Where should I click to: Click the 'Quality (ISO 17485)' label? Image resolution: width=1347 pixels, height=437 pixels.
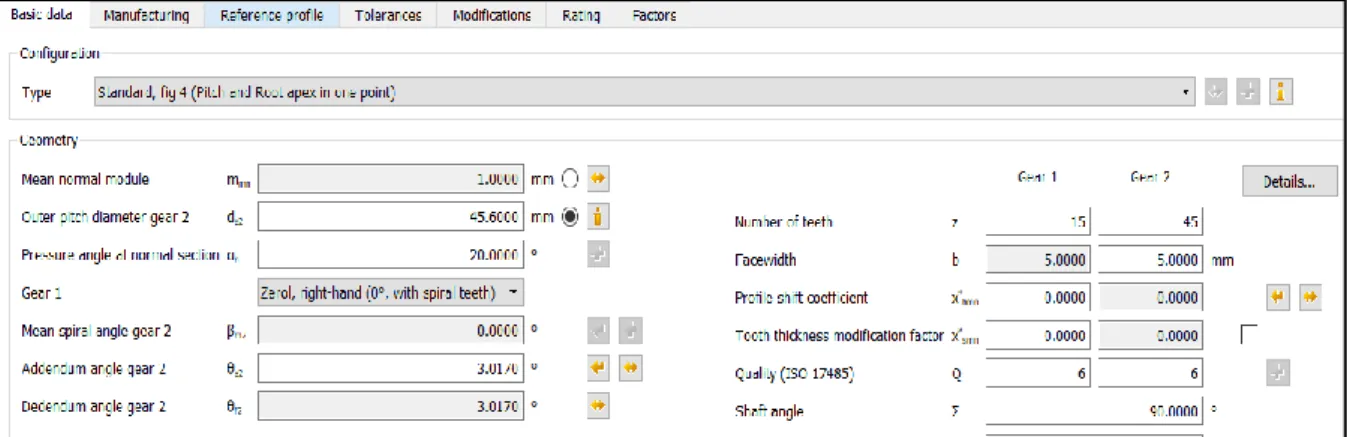pyautogui.click(x=794, y=374)
